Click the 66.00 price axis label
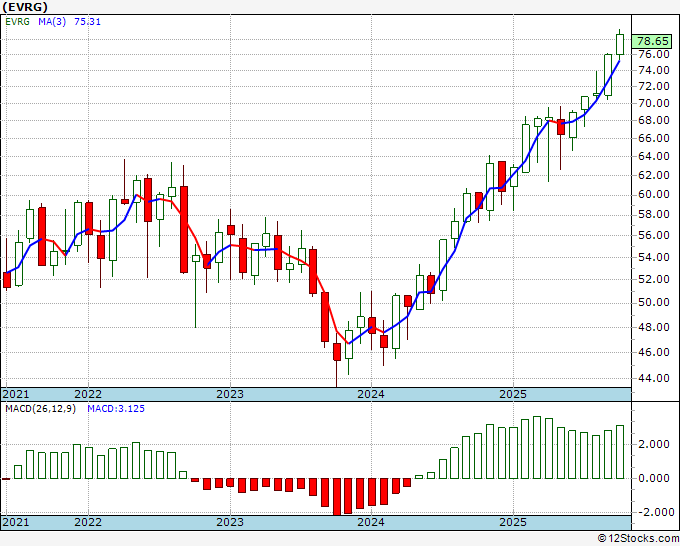The width and height of the screenshot is (680, 546). tap(654, 138)
